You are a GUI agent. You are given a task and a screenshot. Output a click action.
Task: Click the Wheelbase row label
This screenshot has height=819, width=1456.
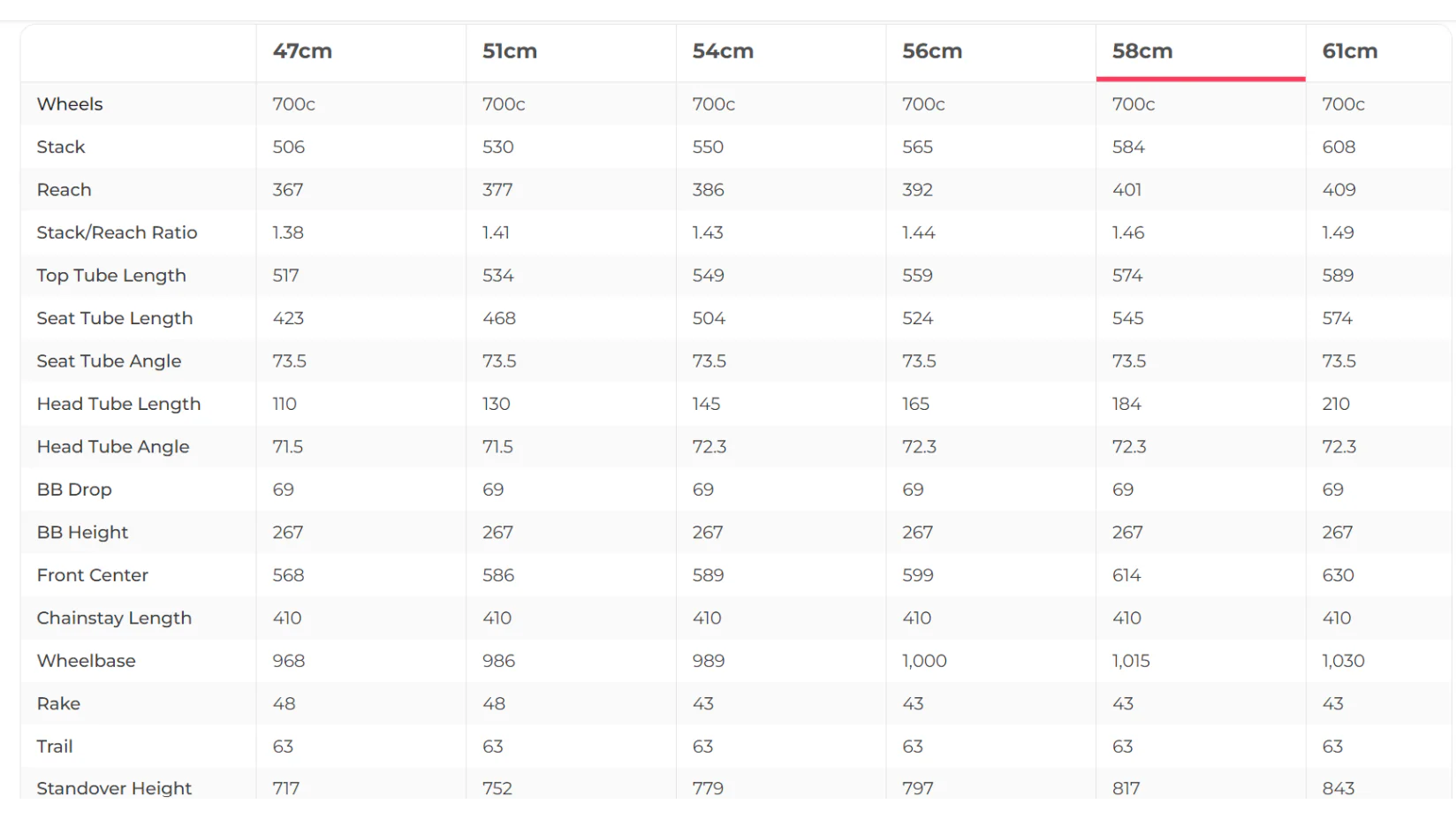point(86,661)
